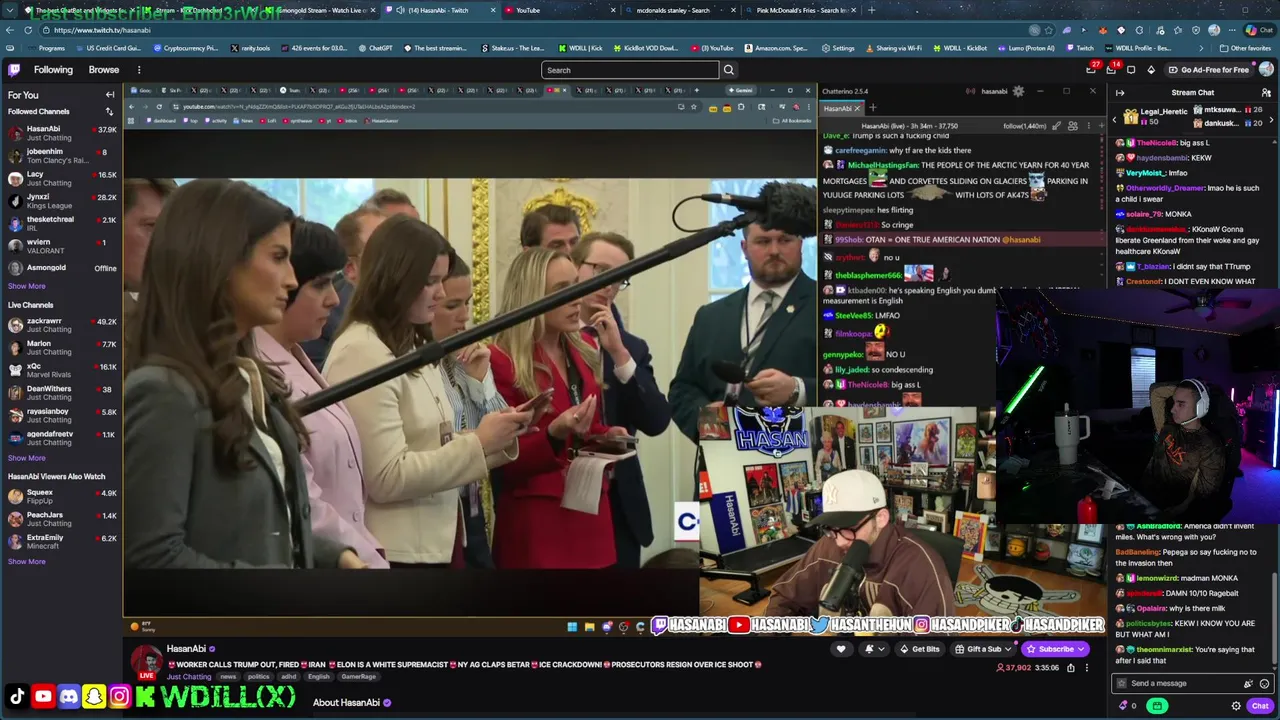Open the emote picker smiley in chat

point(1264,683)
